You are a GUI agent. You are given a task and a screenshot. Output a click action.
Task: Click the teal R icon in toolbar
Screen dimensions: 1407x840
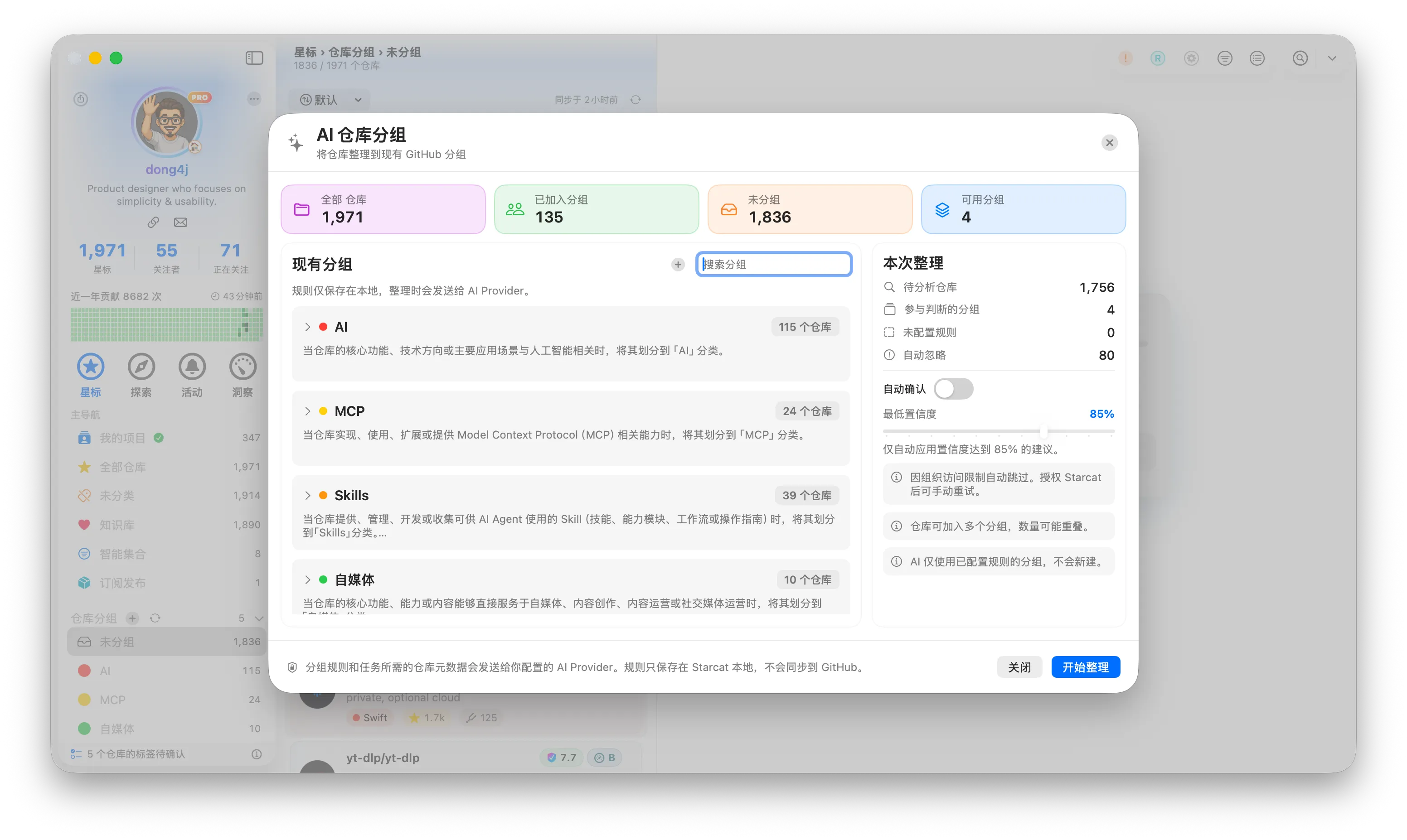1158,58
